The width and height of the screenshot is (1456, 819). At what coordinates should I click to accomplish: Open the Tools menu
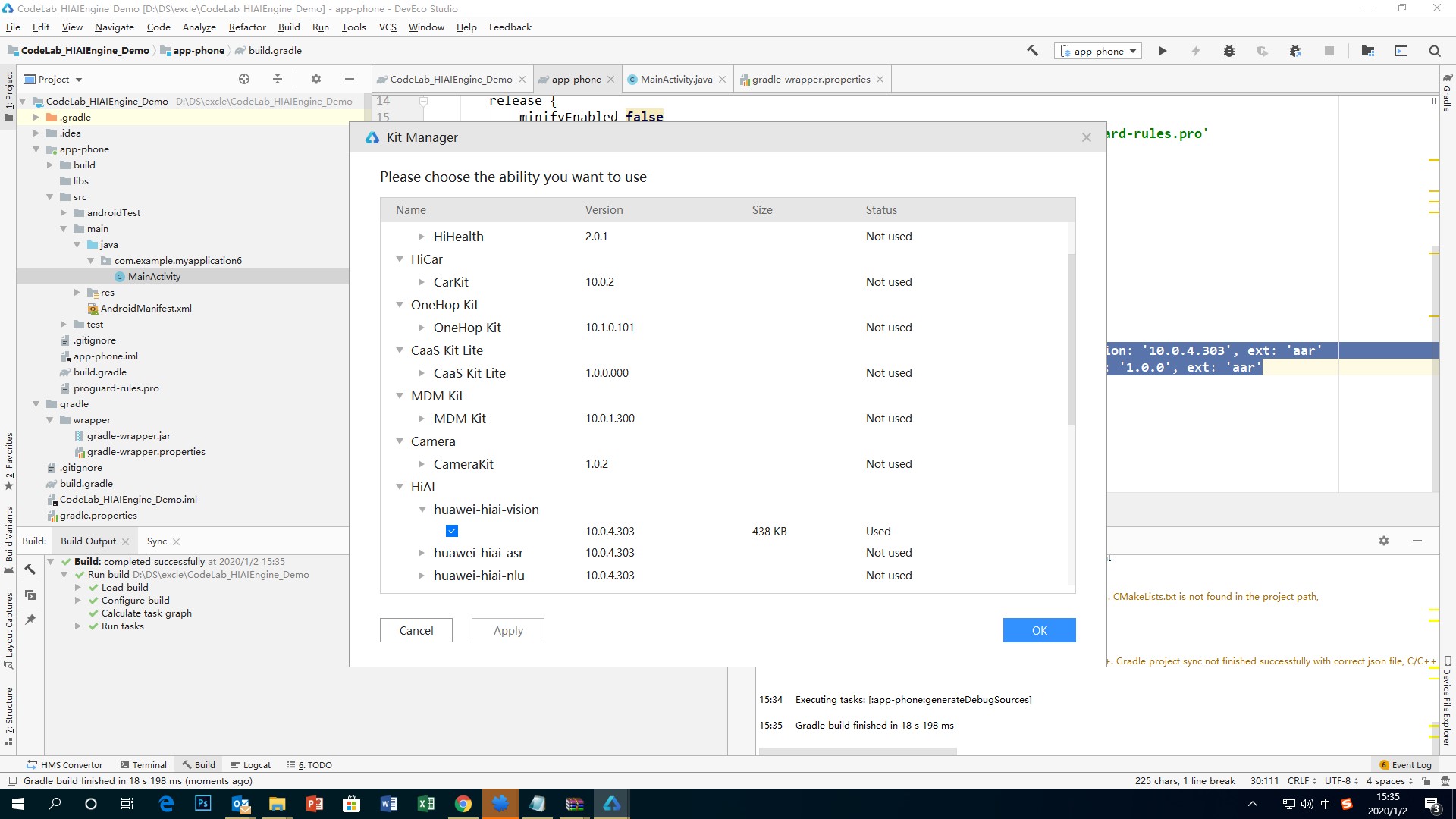click(x=353, y=27)
